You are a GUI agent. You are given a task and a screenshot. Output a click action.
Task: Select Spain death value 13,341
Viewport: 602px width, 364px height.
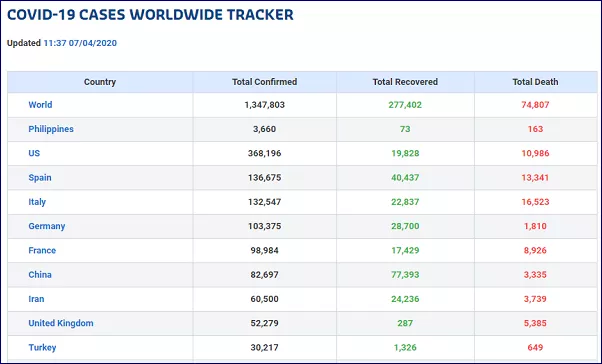click(535, 177)
